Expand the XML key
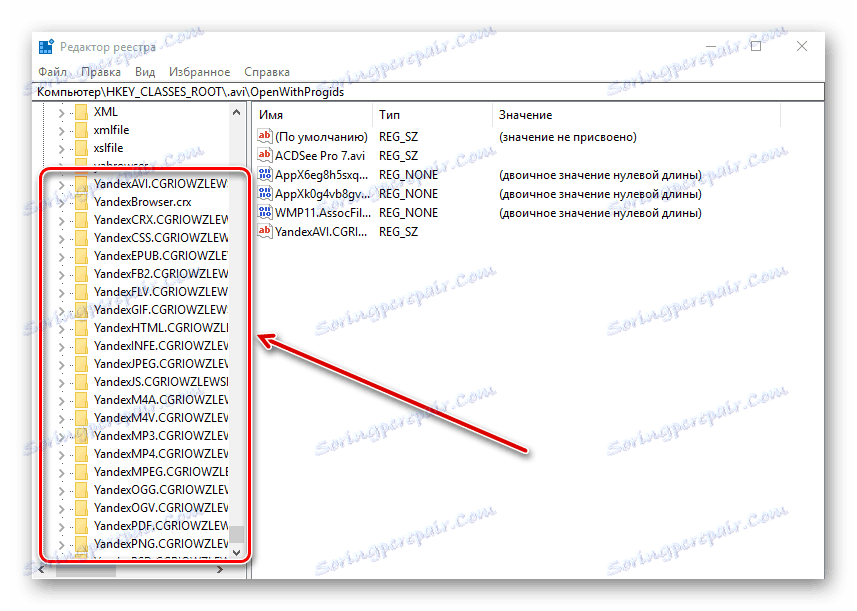 tap(61, 113)
